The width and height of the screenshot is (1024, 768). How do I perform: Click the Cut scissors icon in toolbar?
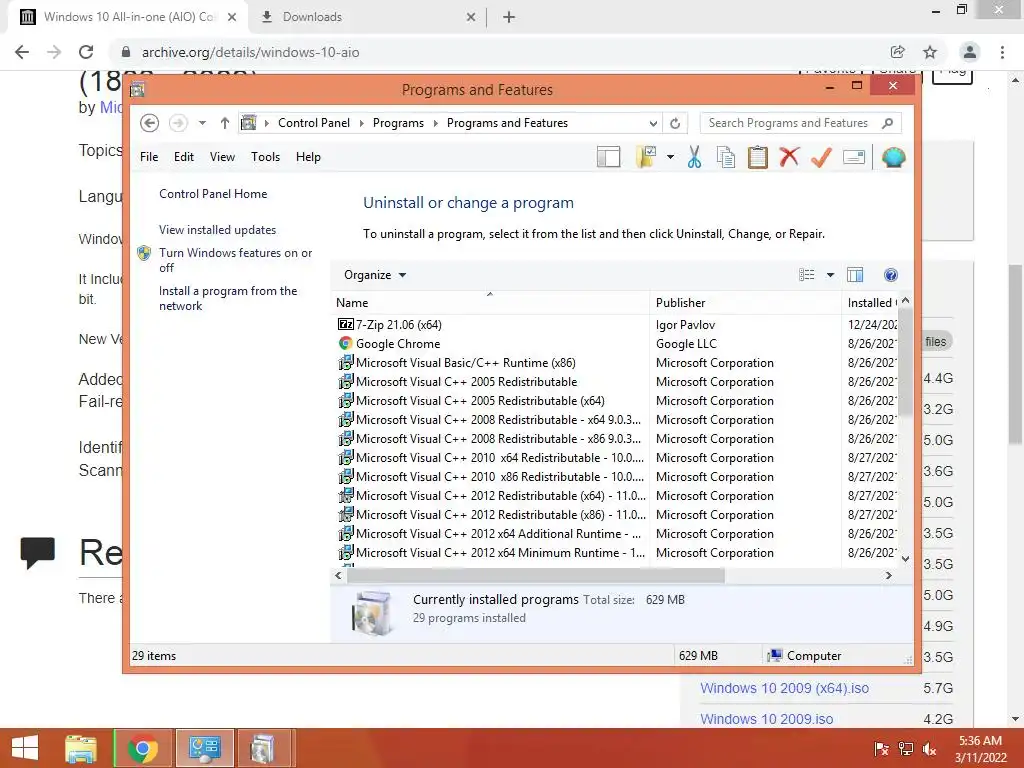tap(694, 157)
